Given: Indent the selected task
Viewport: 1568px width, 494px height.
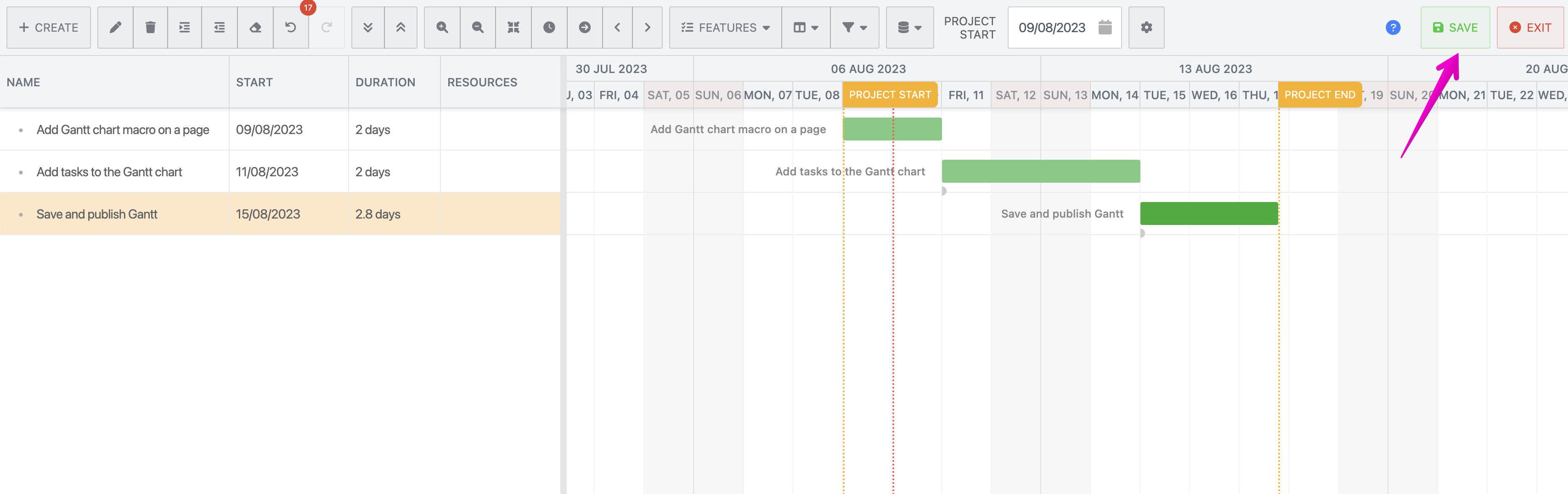Looking at the screenshot, I should pyautogui.click(x=185, y=28).
